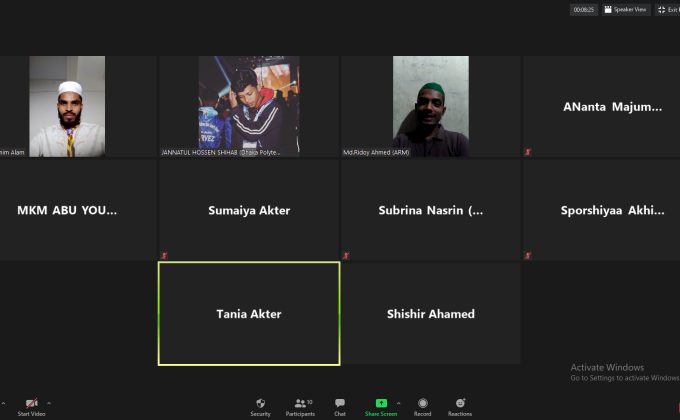Click muted mic icon on ANanta Majum tile

(x=528, y=152)
